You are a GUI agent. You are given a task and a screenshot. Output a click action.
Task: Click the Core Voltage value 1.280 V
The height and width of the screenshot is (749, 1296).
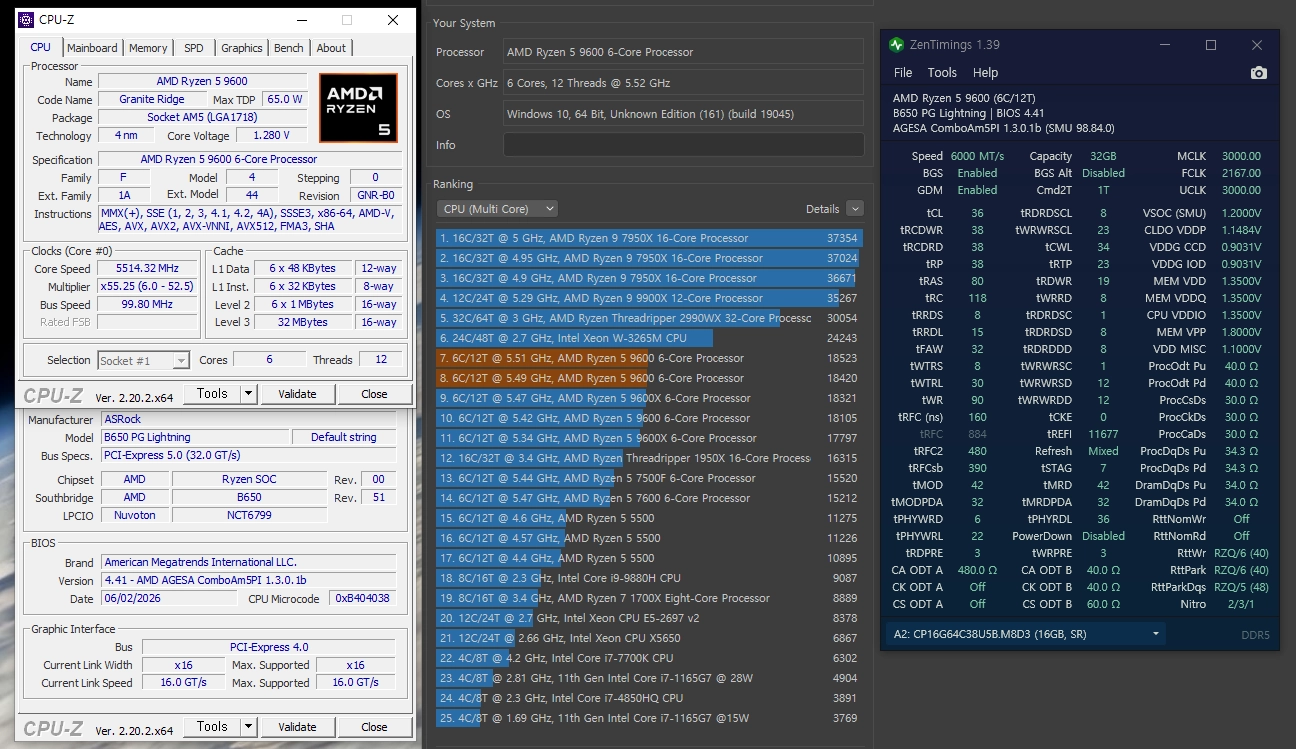coord(271,136)
